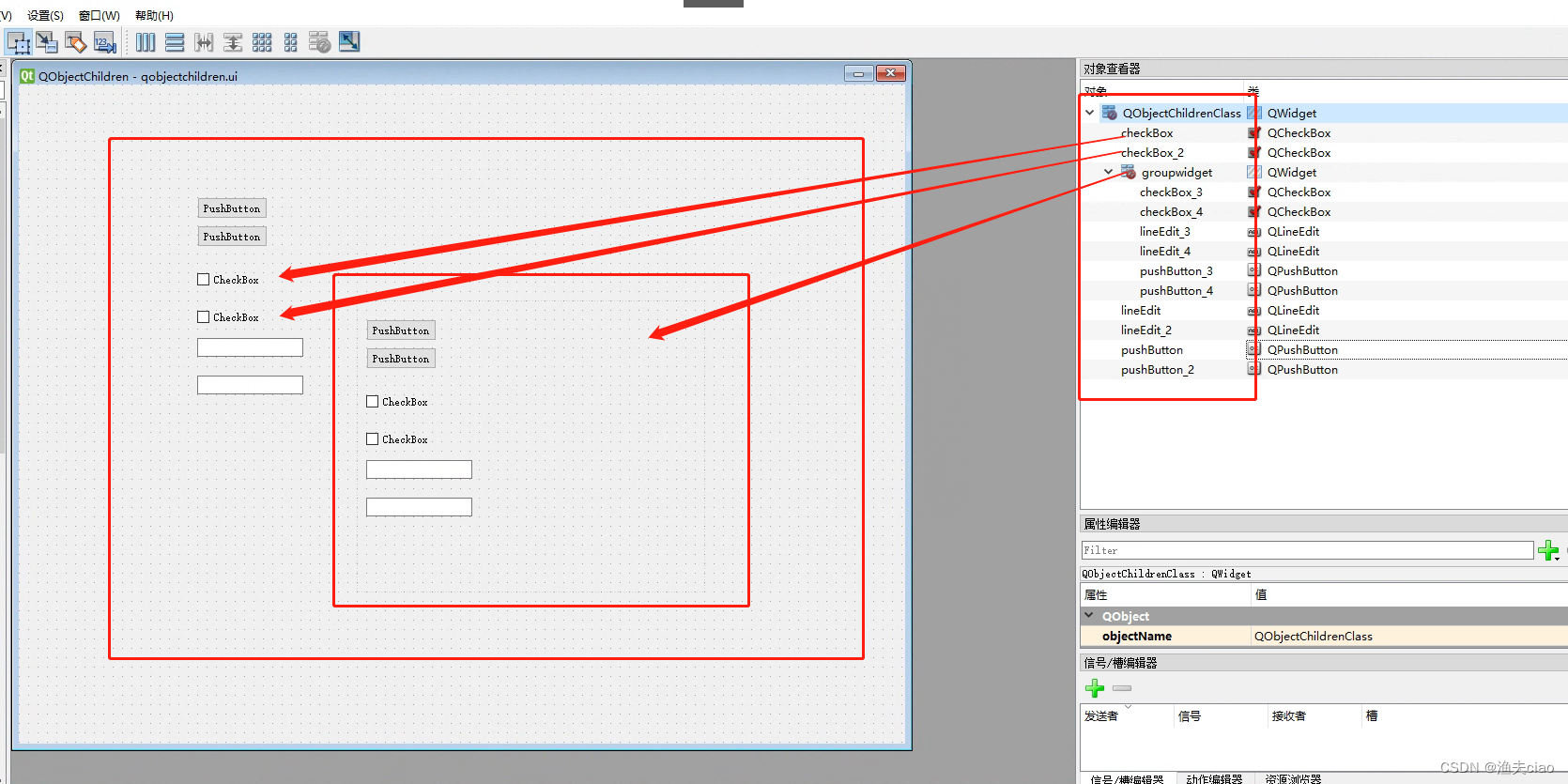This screenshot has width=1568, height=784.
Task: Select pushButton in the object inspector
Action: (1152, 349)
